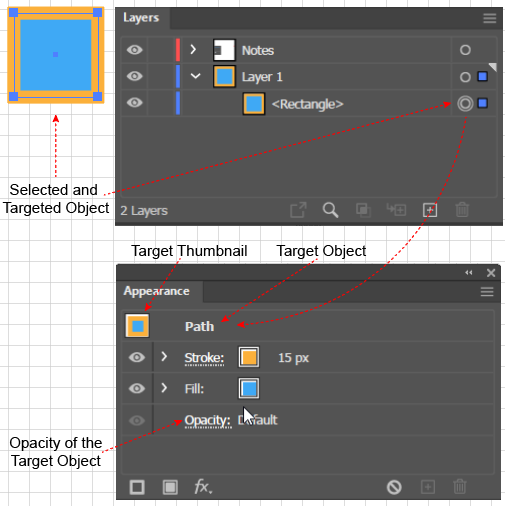Screen dimensions: 505x506
Task: Hide the Notes layer with eye icon
Action: 135,50
